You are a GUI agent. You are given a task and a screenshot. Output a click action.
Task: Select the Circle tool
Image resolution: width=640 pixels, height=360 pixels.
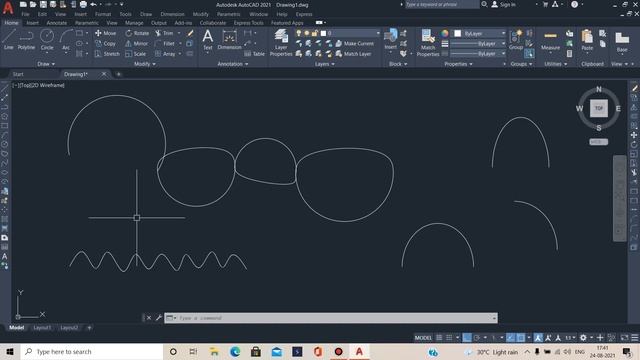(47, 39)
